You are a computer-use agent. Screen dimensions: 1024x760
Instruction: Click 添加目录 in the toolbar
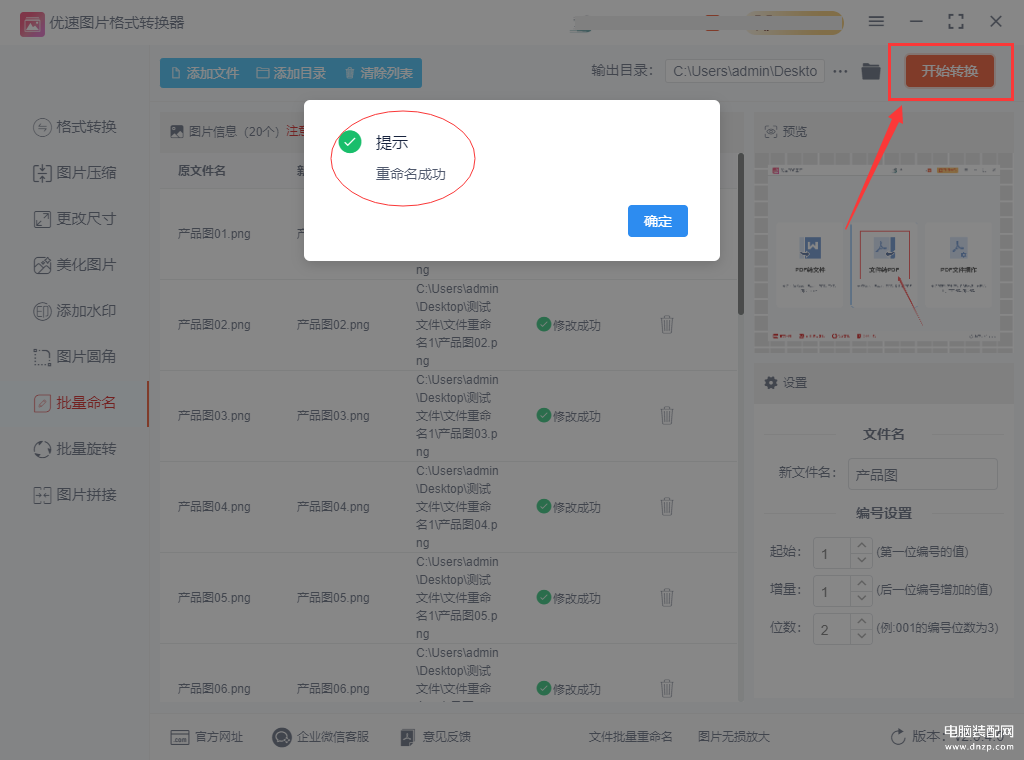pyautogui.click(x=291, y=73)
